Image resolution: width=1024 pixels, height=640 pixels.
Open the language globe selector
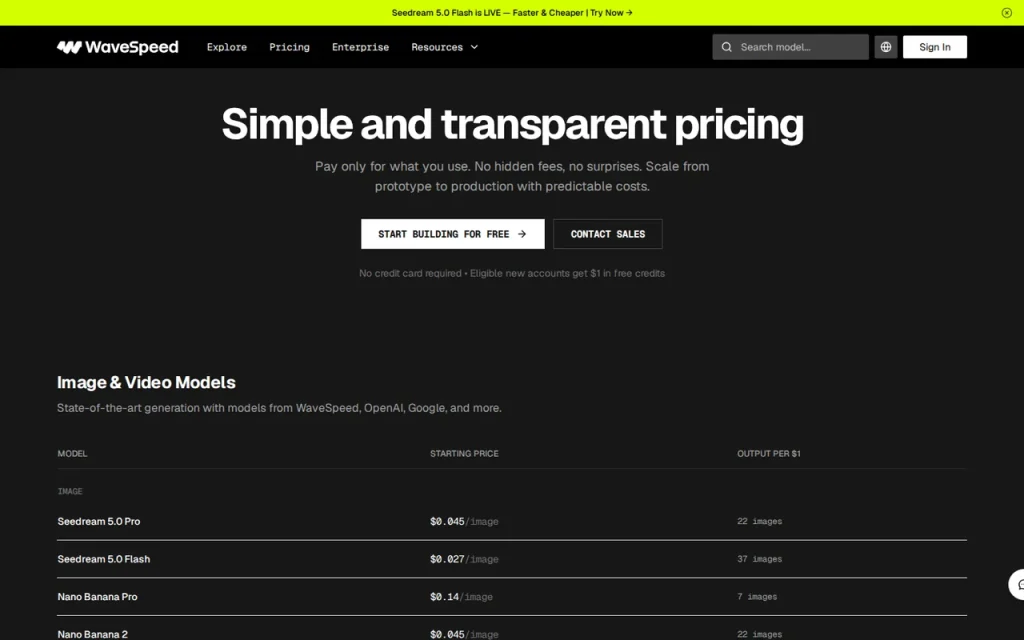pos(886,47)
